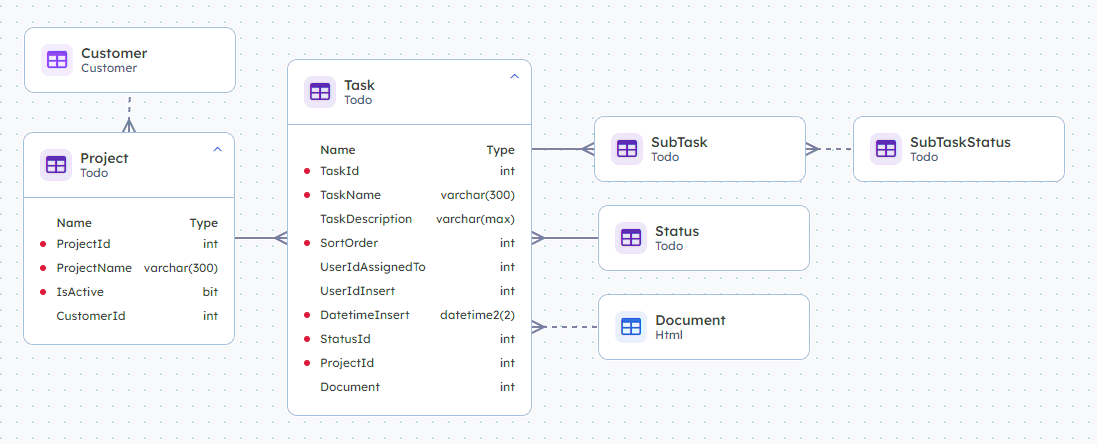Click the Status table icon
This screenshot has width=1097, height=444.
(631, 238)
